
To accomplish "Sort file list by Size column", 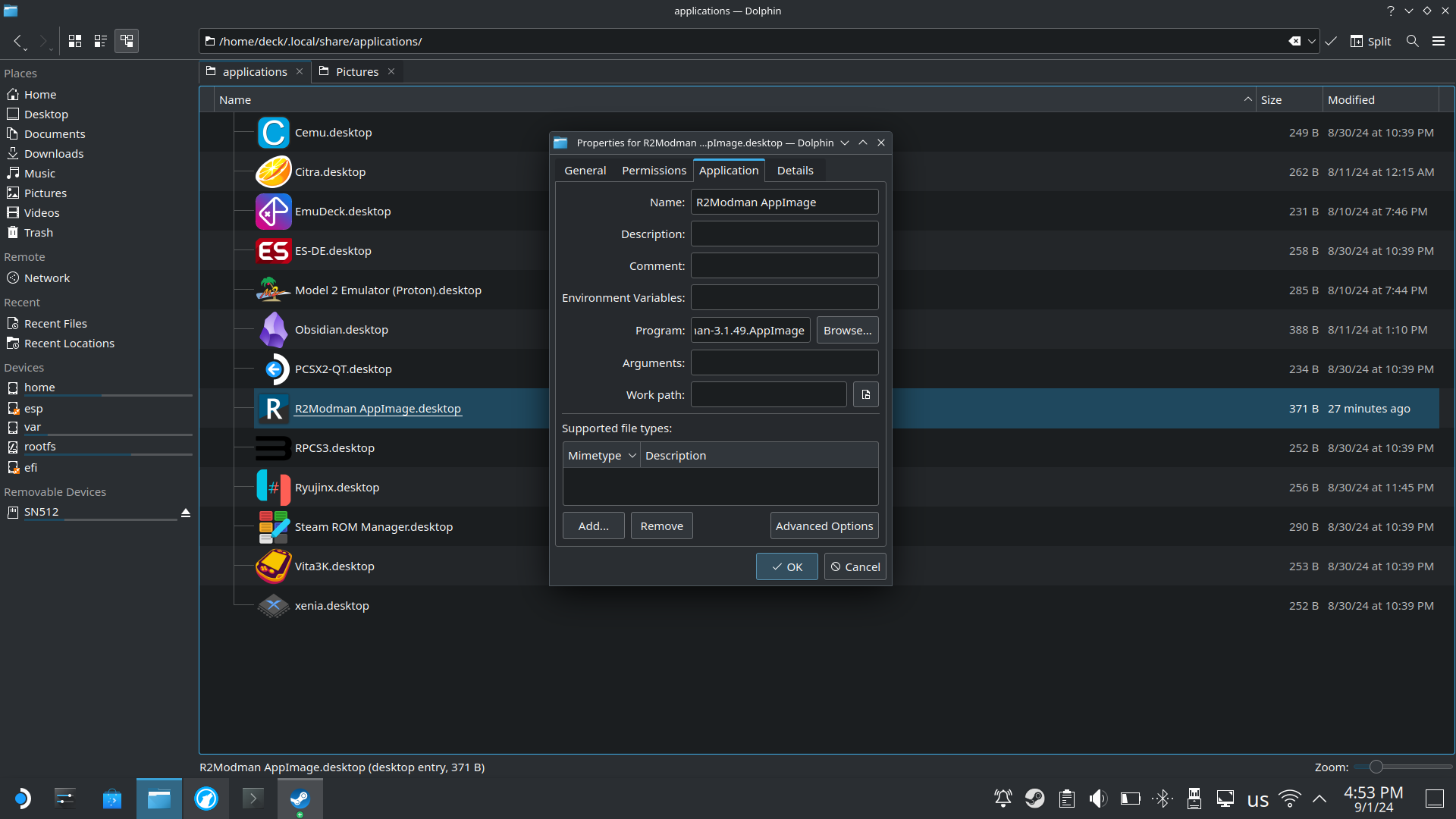I will 1289,100.
